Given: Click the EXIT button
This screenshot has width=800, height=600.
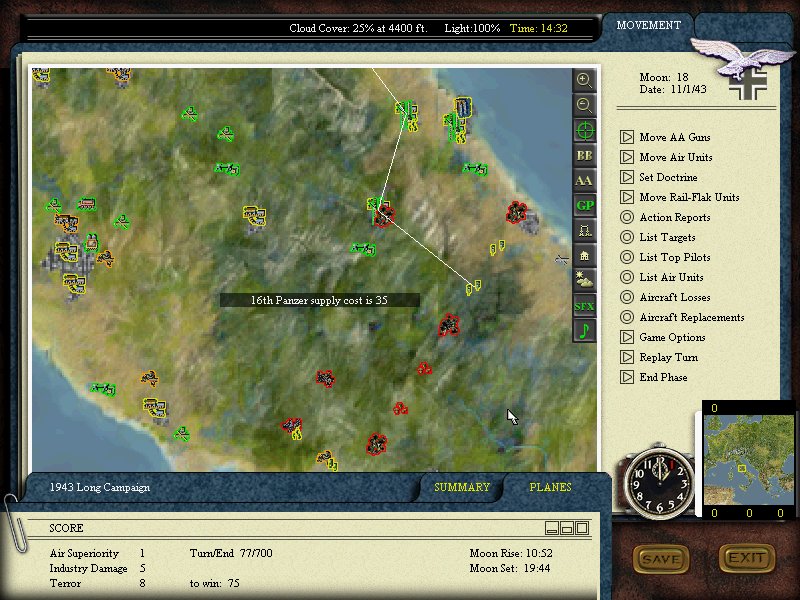Looking at the screenshot, I should click(x=747, y=558).
